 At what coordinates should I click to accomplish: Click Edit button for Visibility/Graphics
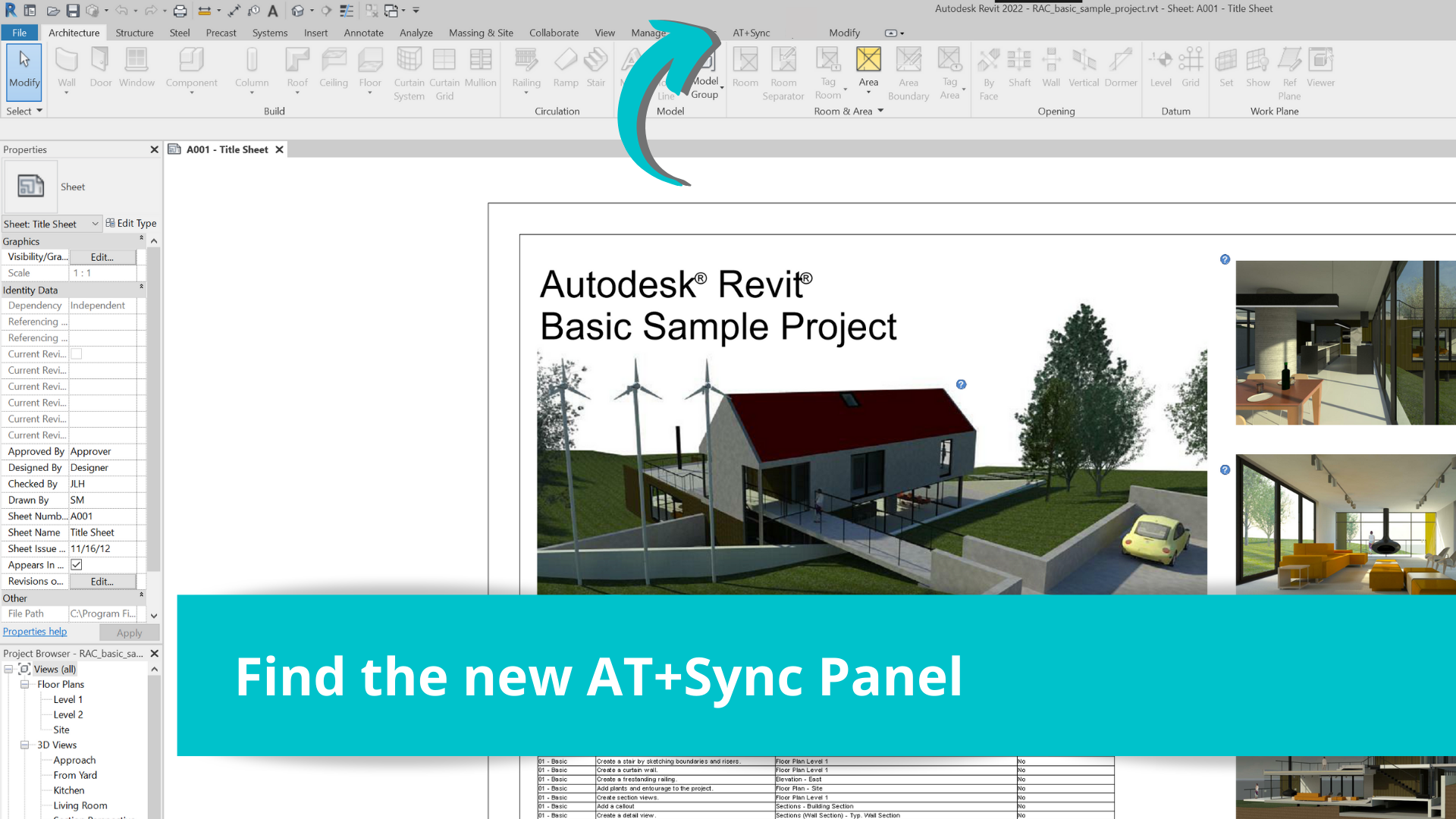(x=102, y=257)
